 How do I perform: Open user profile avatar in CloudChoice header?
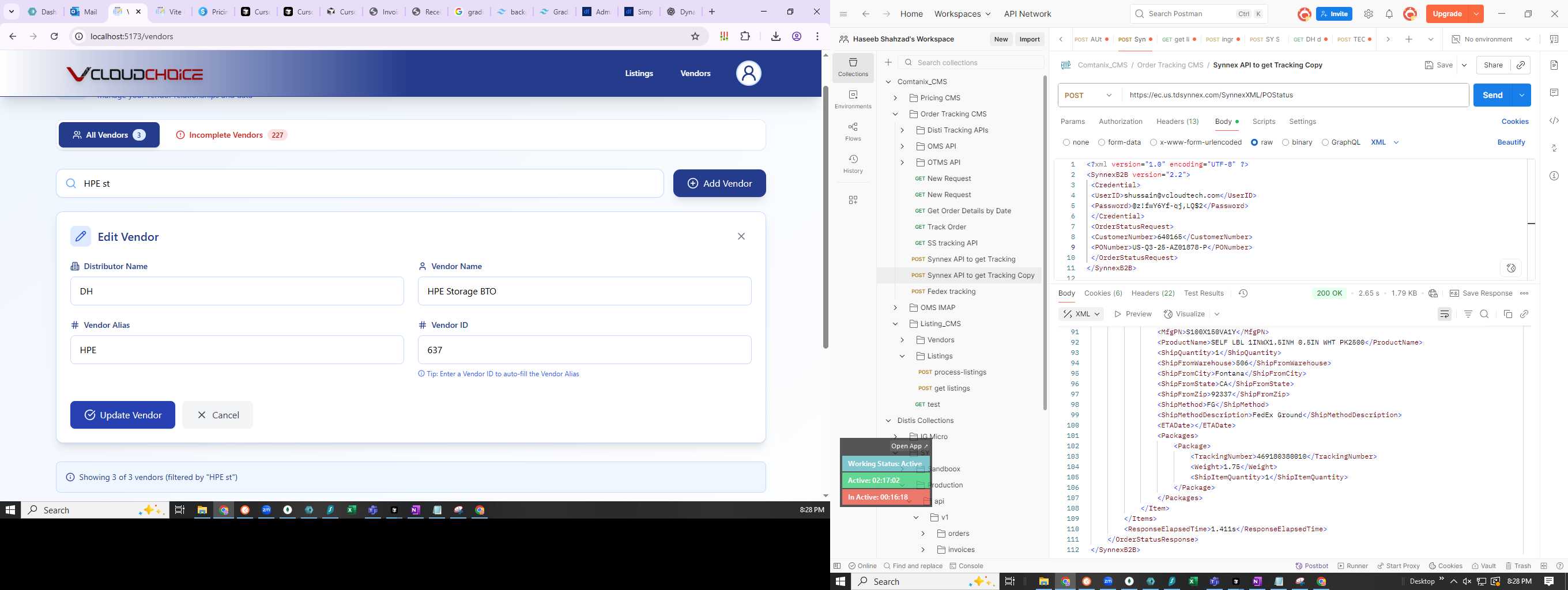(x=749, y=74)
